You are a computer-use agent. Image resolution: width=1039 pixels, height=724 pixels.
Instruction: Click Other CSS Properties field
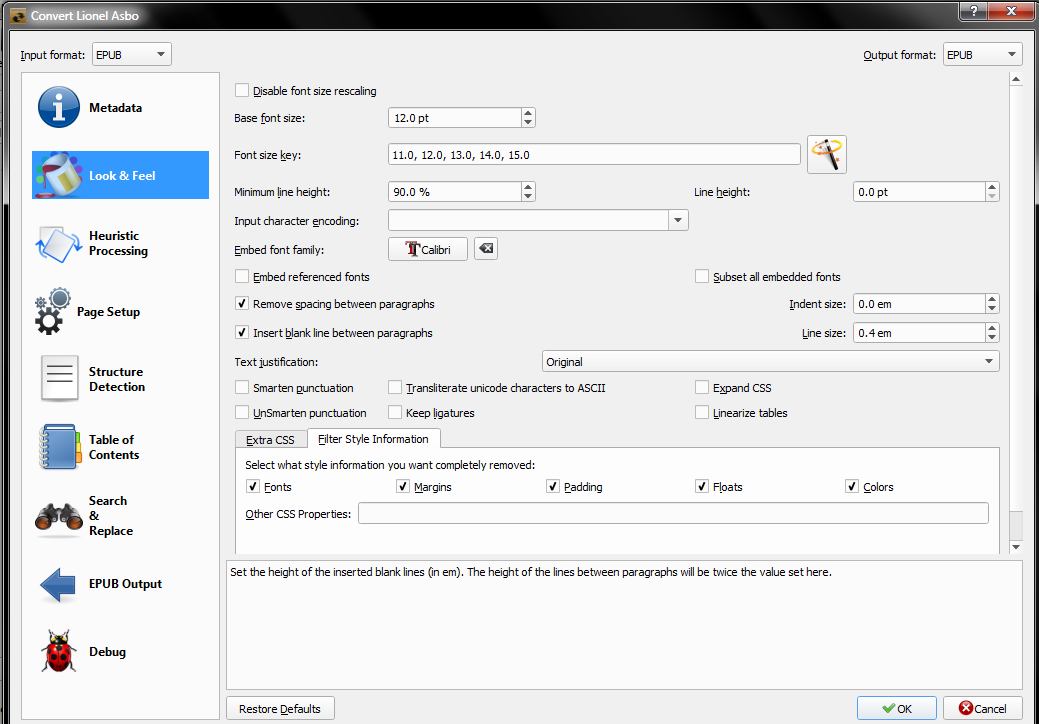pos(673,513)
